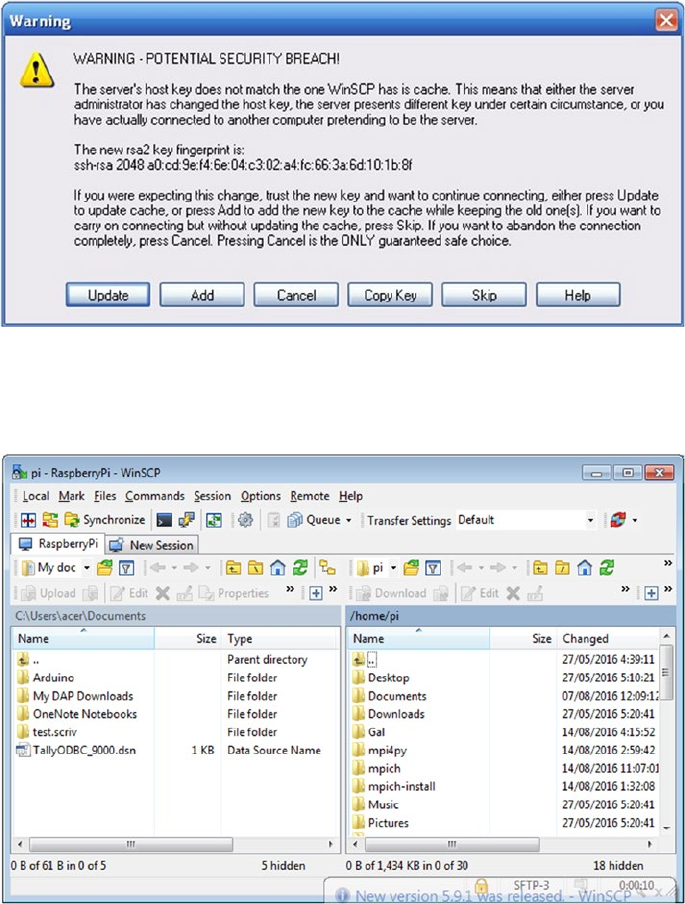Click the Queue toolbar button

click(x=314, y=520)
